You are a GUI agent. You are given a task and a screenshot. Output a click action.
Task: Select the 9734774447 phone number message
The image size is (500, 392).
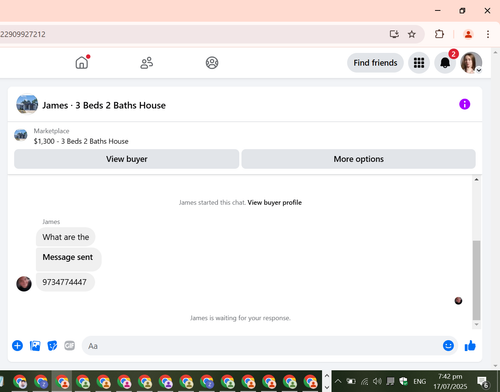point(65,282)
